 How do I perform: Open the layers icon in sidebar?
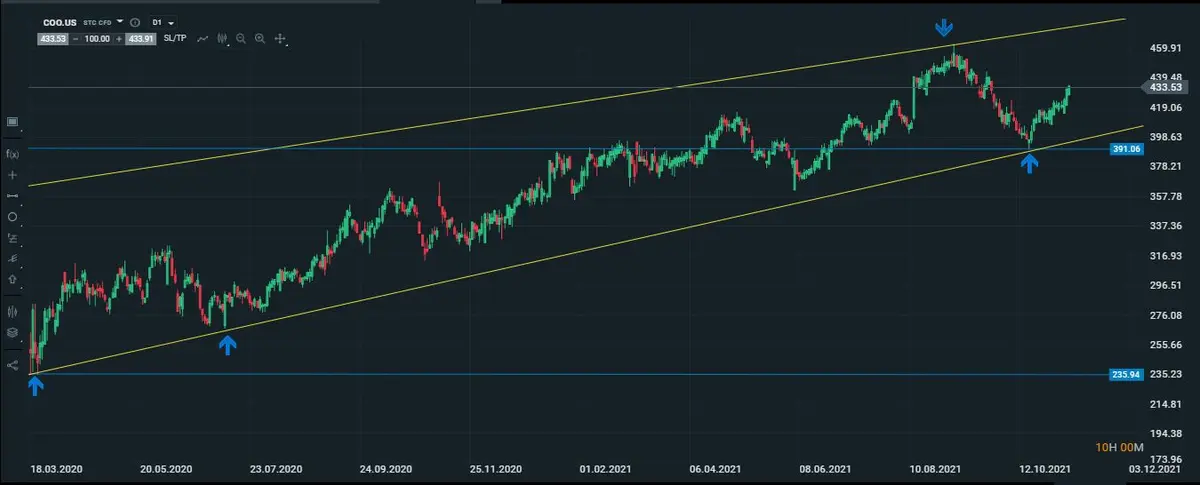click(12, 332)
